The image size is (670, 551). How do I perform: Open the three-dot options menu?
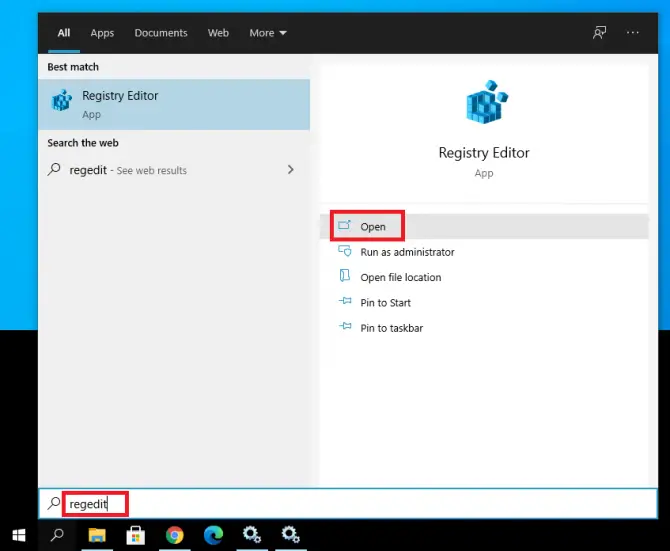click(x=632, y=32)
